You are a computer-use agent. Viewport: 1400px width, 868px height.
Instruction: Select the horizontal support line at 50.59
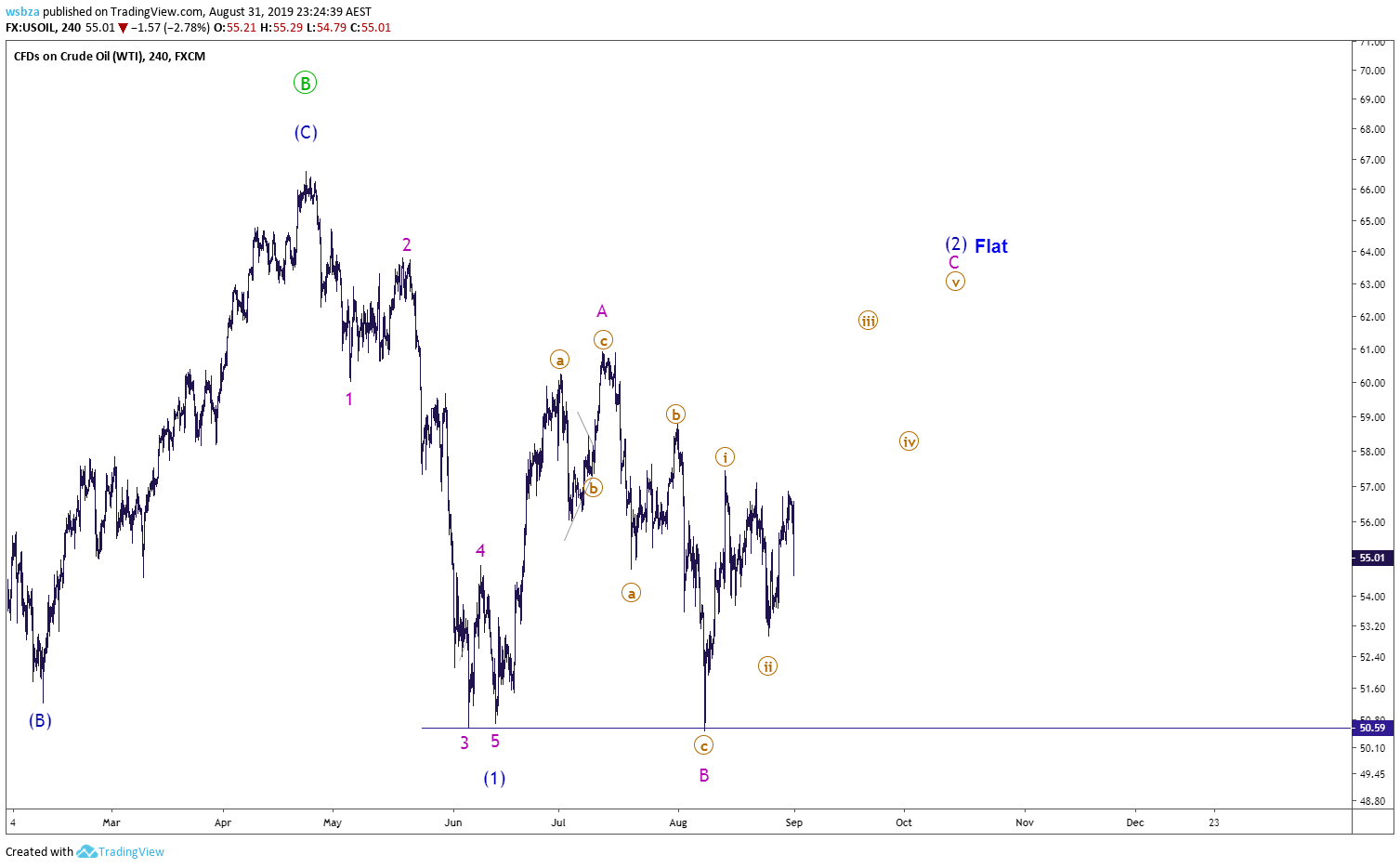point(885,728)
